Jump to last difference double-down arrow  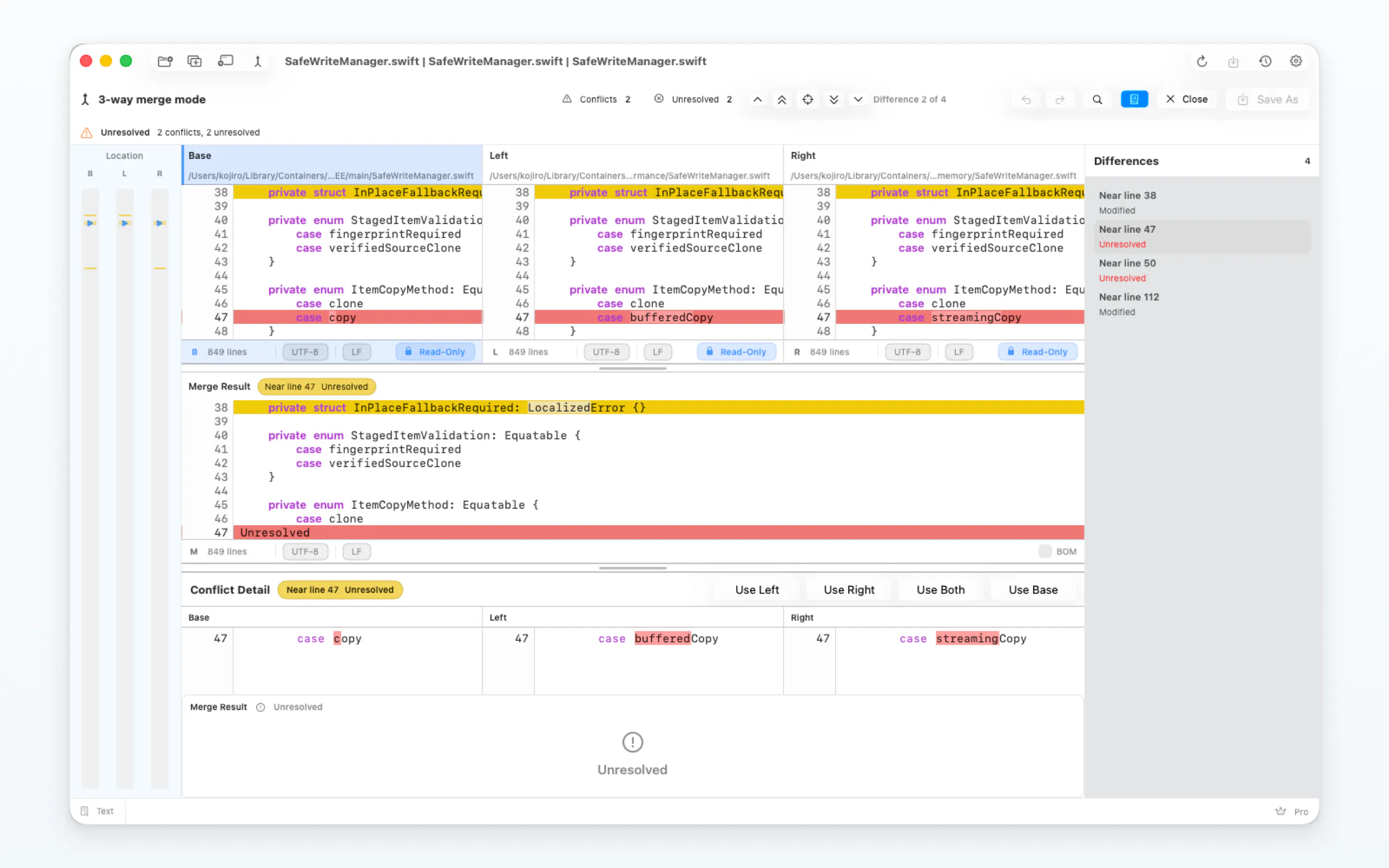pyautogui.click(x=834, y=99)
